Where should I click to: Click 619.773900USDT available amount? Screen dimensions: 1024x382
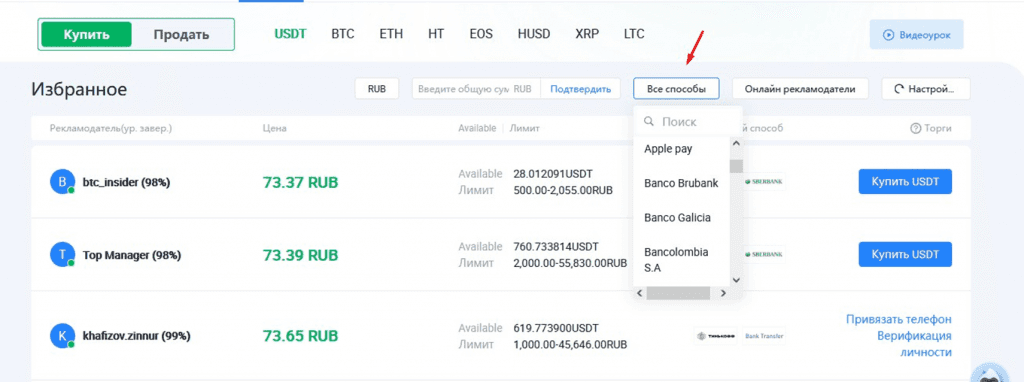[x=556, y=328]
